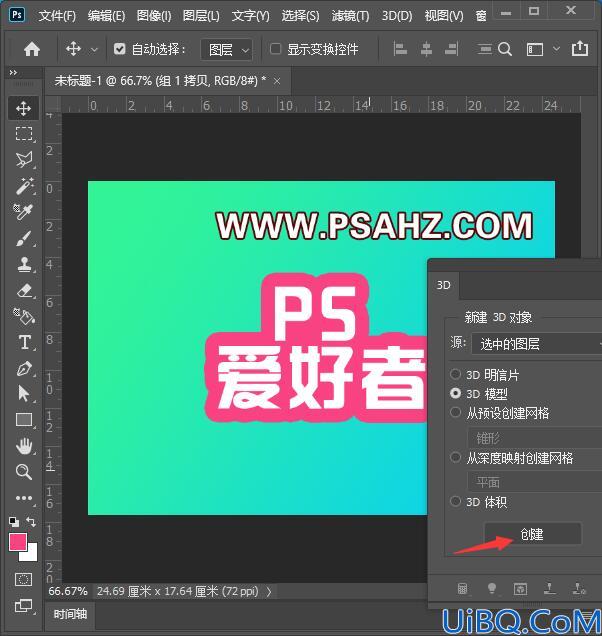Expand Move tool preset picker arrow
The width and height of the screenshot is (602, 636).
point(94,50)
